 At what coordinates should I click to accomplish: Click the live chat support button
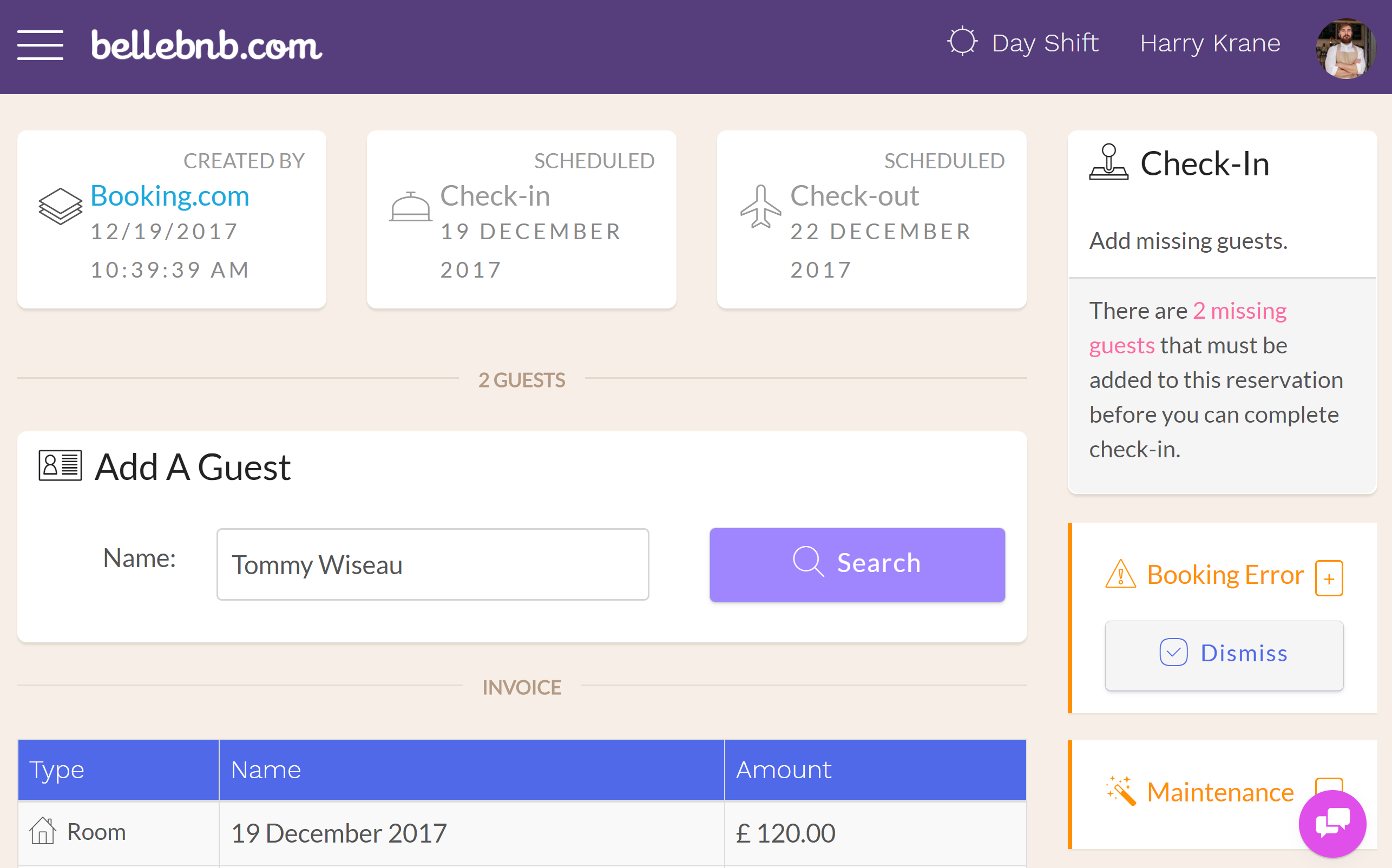[1333, 825]
